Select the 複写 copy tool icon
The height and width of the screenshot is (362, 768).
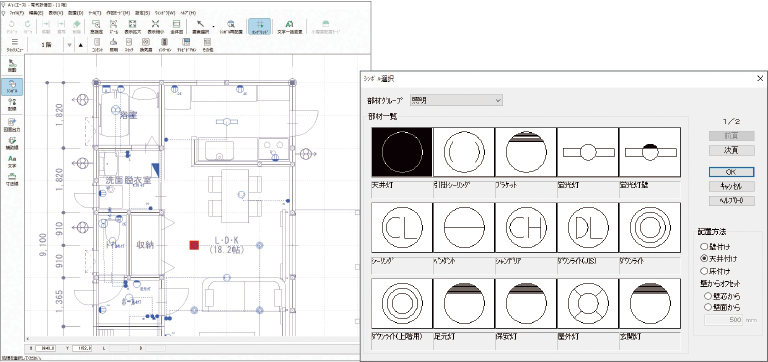(61, 24)
